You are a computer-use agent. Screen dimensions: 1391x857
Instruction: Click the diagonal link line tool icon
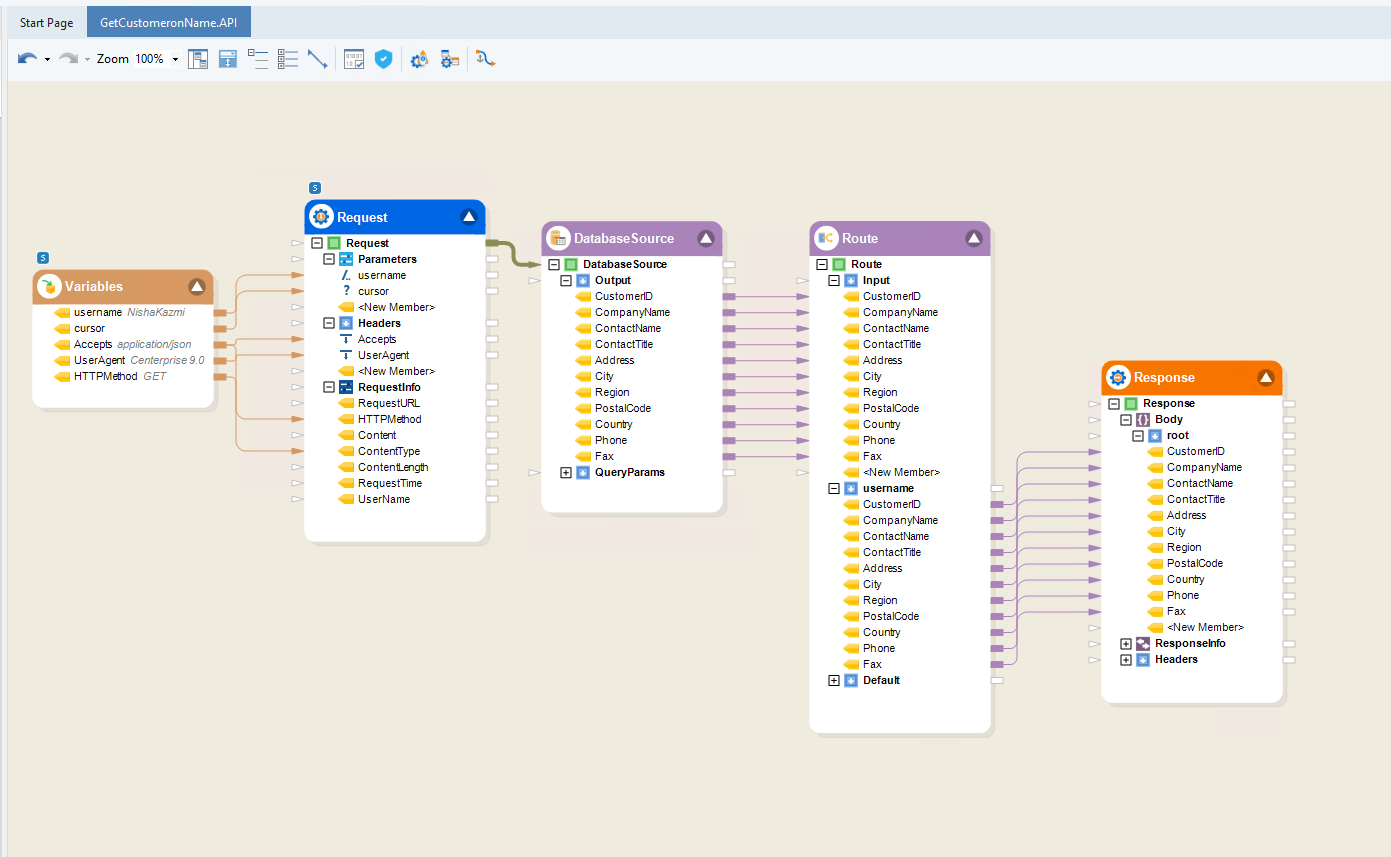[317, 59]
